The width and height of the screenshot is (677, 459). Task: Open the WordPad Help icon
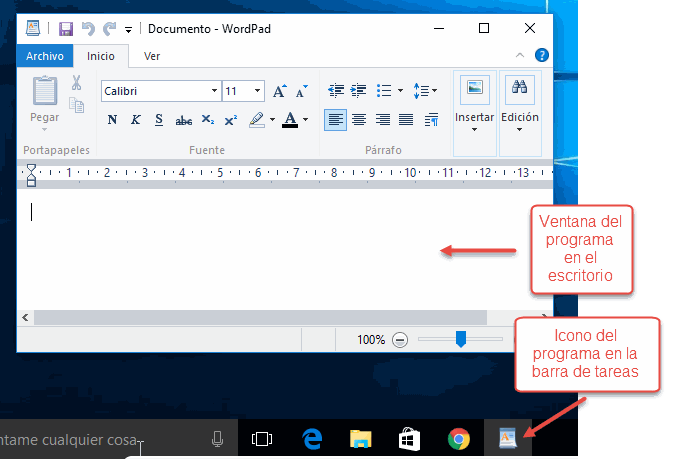click(x=542, y=56)
